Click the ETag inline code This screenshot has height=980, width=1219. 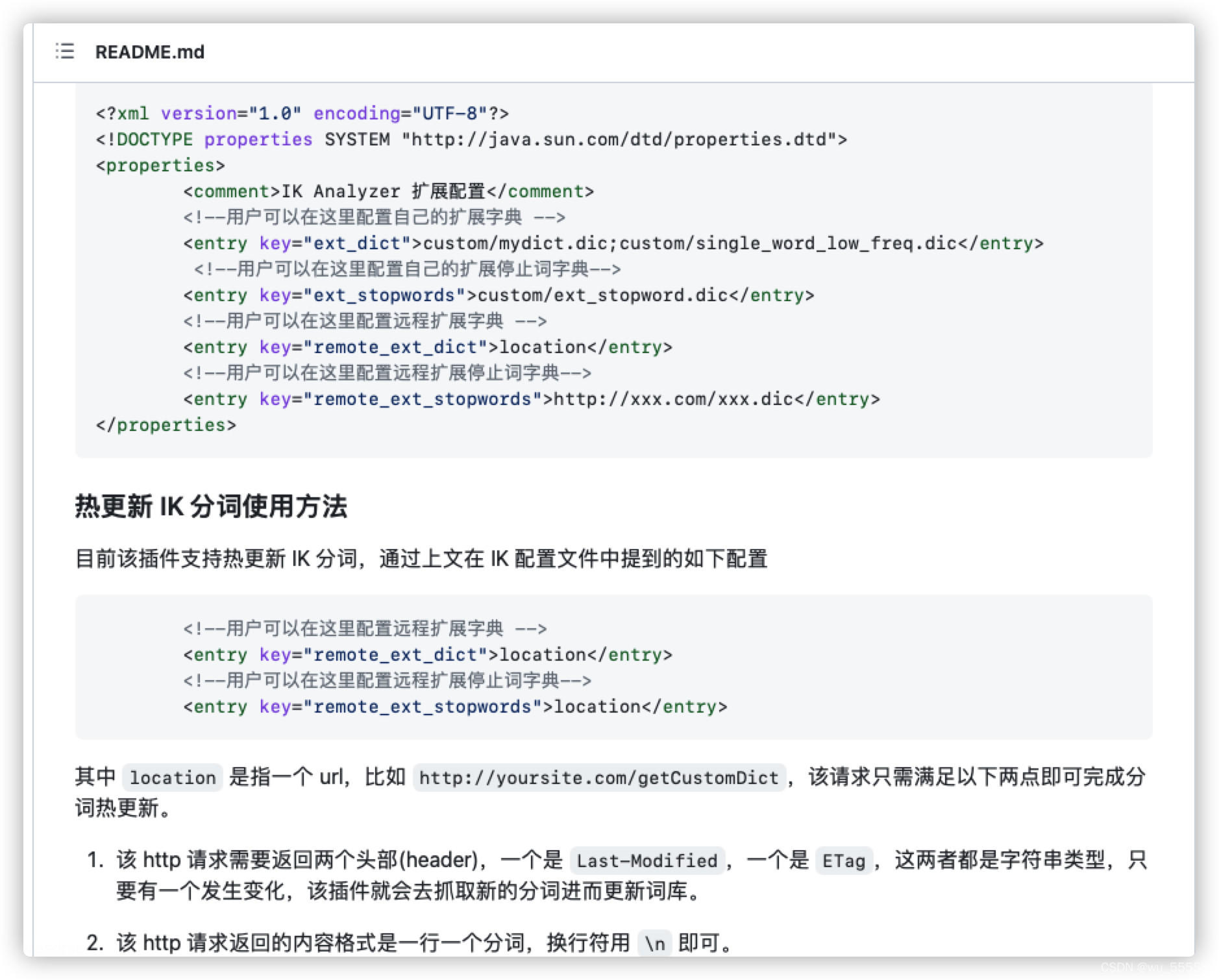(x=844, y=861)
